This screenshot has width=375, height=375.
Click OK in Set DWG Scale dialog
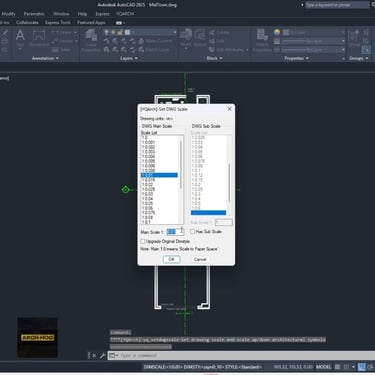point(172,259)
